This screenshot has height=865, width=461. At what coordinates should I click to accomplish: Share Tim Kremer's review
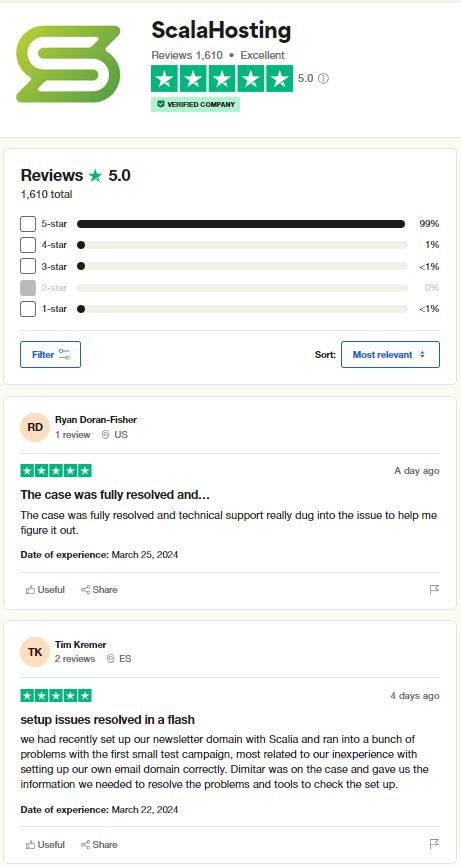click(99, 845)
